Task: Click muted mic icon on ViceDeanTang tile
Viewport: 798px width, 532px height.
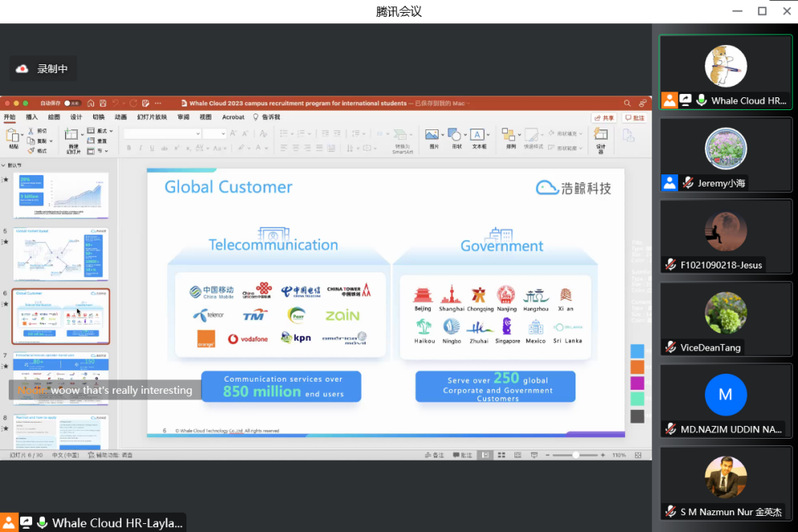Action: [671, 347]
